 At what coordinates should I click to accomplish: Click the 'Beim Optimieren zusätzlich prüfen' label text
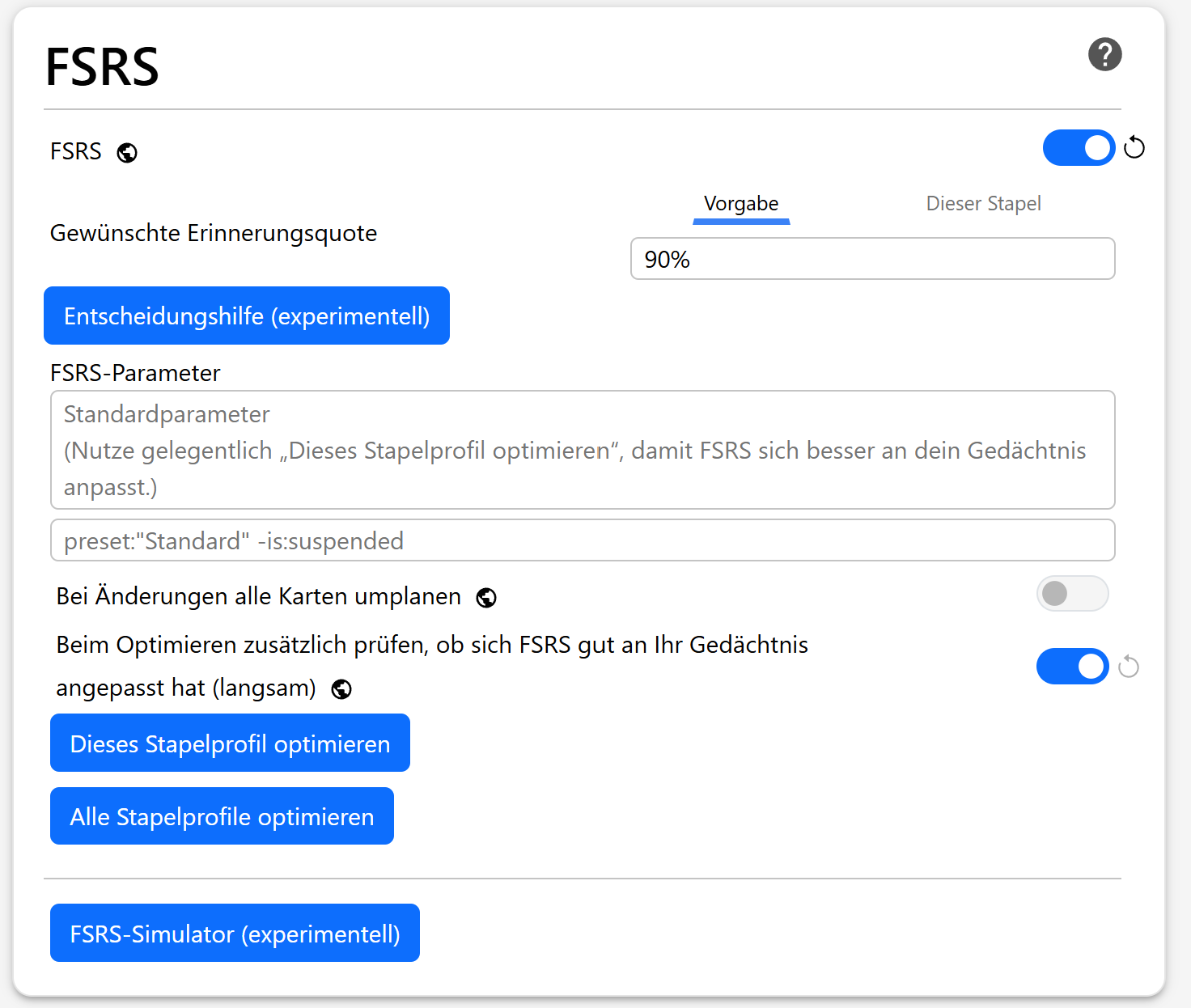(x=432, y=666)
